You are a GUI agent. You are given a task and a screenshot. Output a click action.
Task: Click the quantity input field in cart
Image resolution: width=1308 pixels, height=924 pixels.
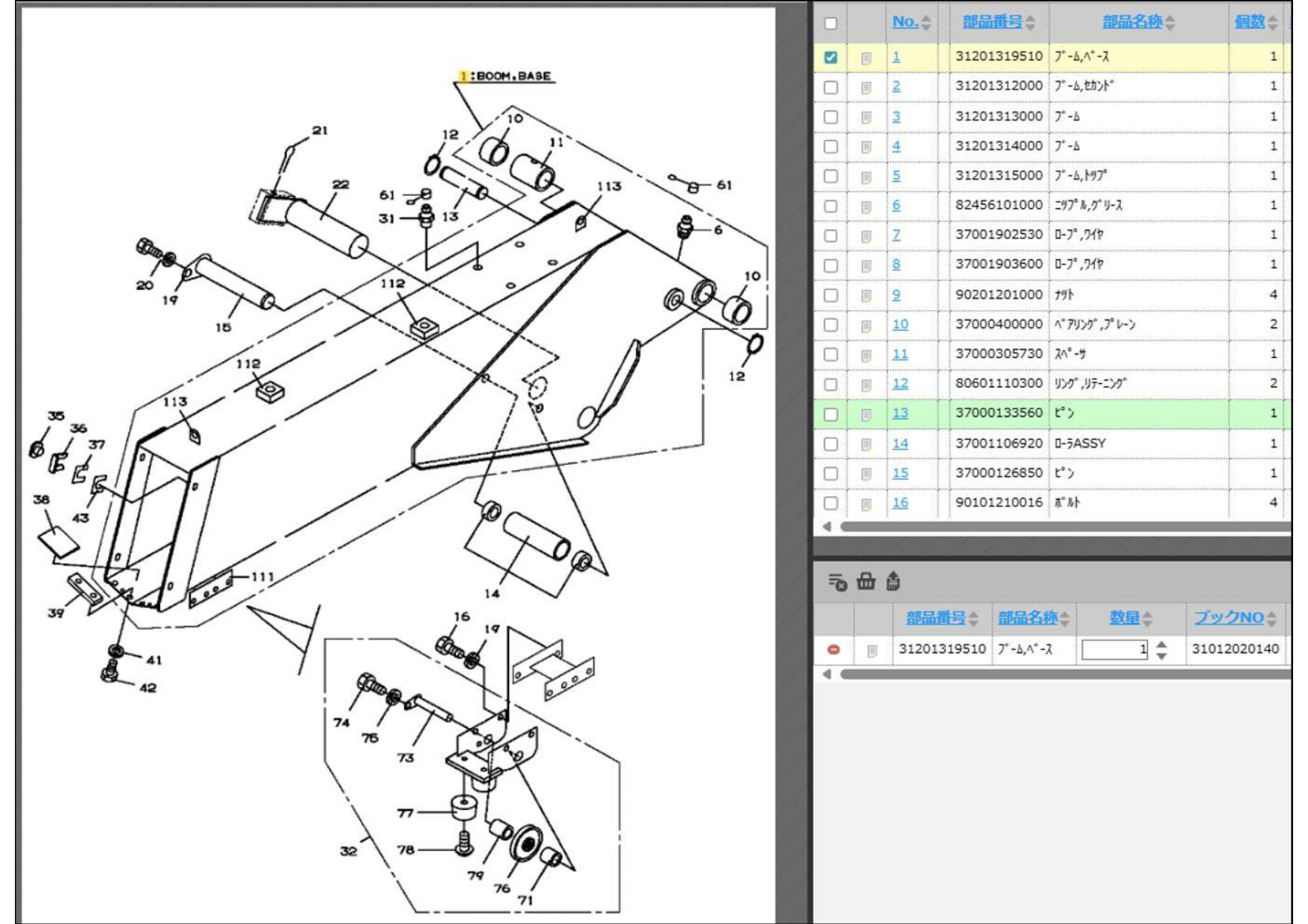(1113, 650)
